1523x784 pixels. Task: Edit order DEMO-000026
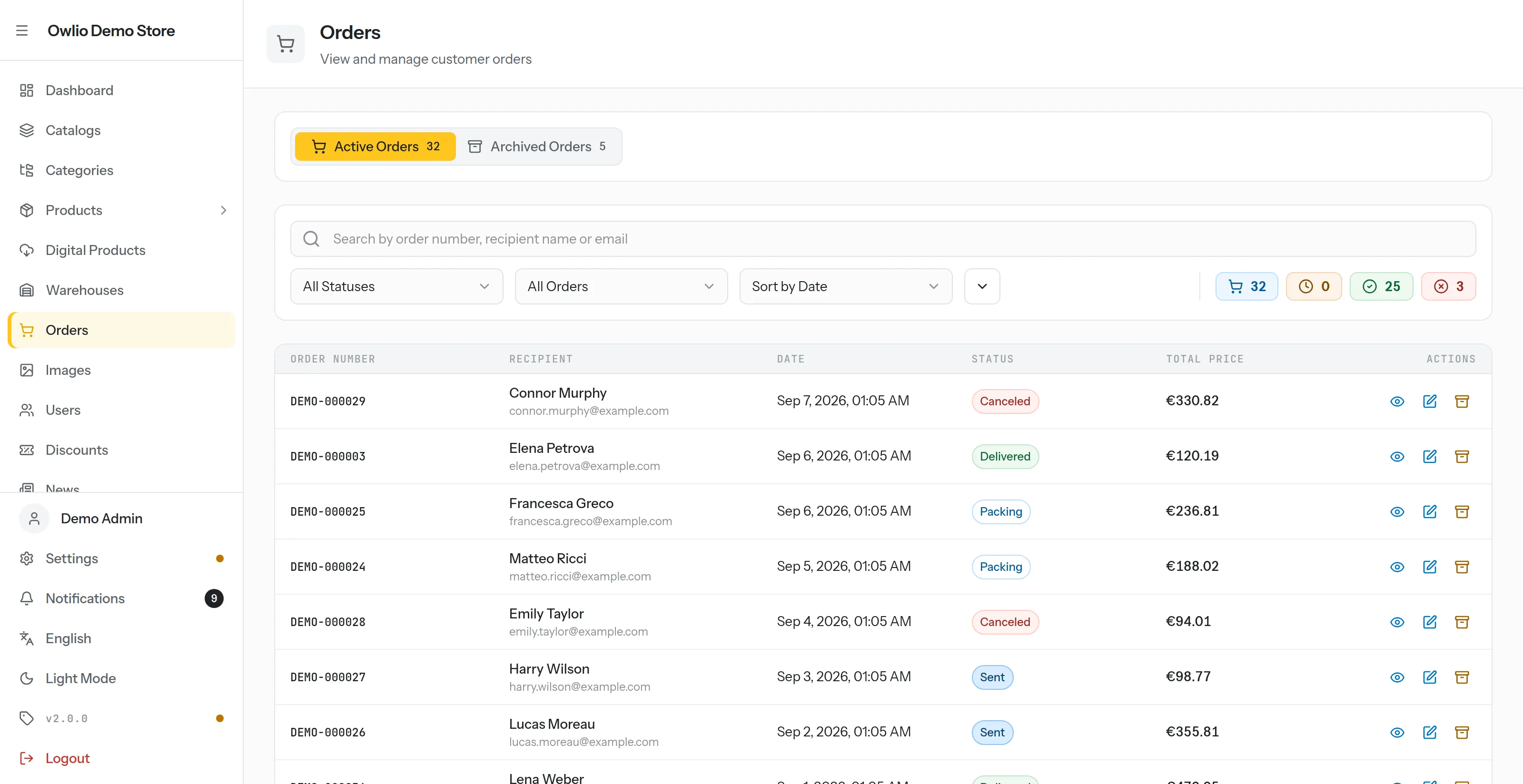click(1430, 733)
